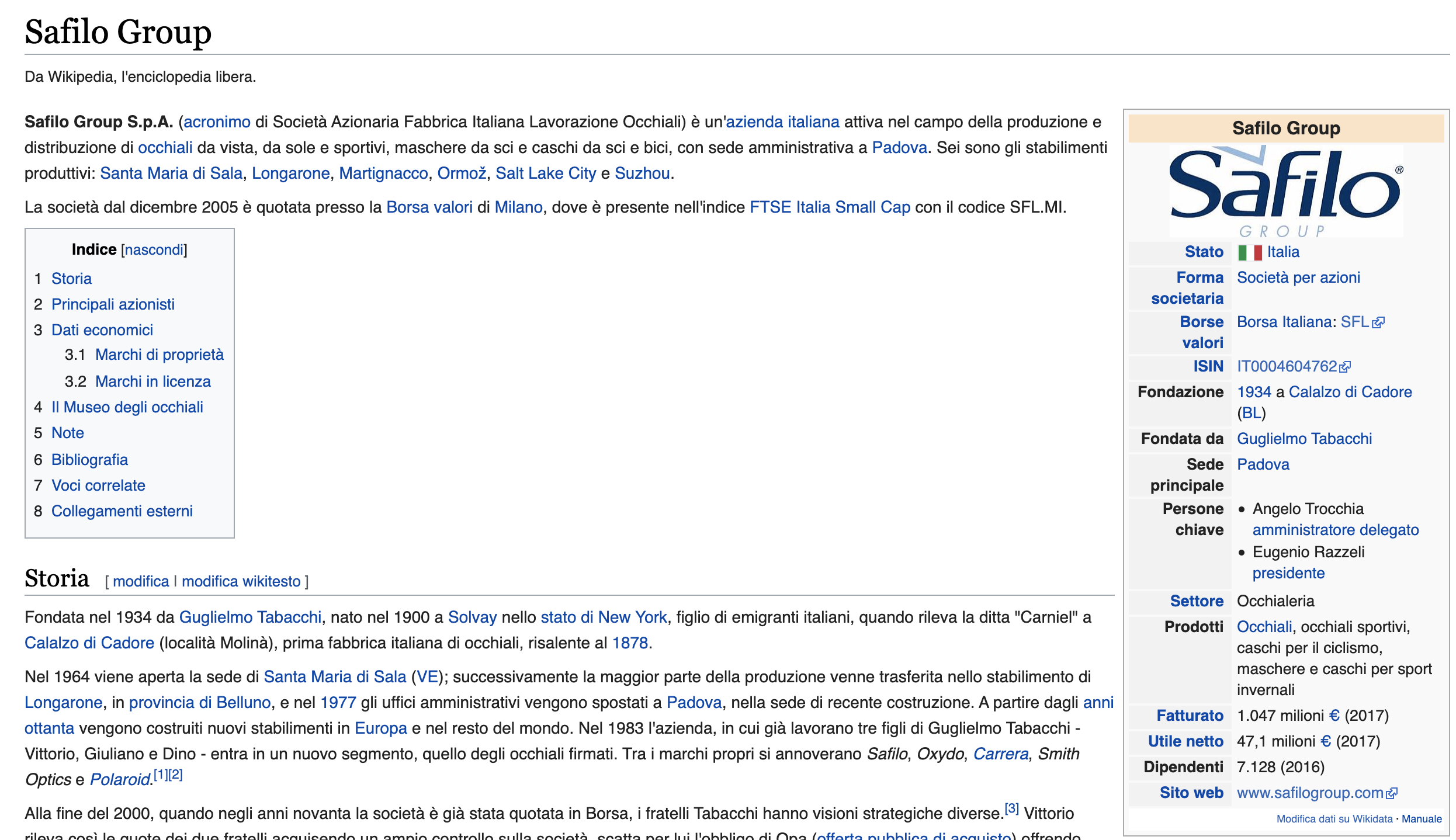The height and width of the screenshot is (840, 1456).
Task: Follow amministratore delegato link in infobox
Action: click(x=1335, y=530)
